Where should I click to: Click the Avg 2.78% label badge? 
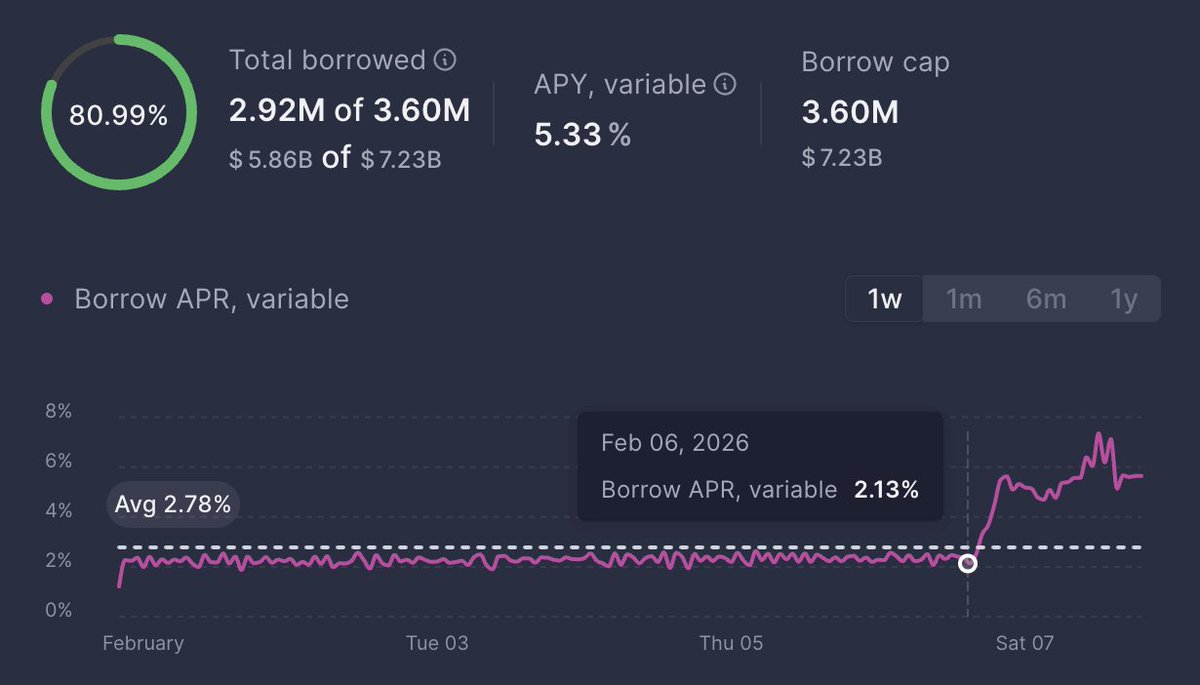pyautogui.click(x=173, y=505)
